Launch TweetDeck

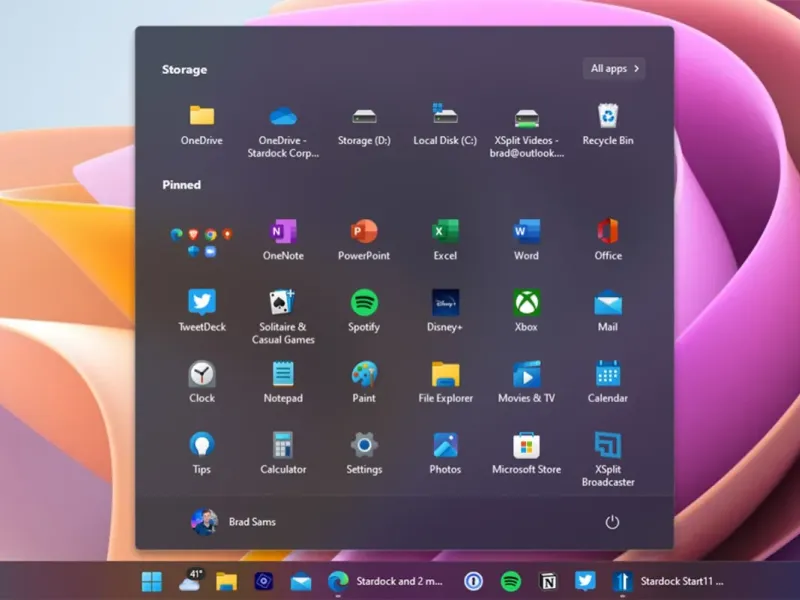202,311
